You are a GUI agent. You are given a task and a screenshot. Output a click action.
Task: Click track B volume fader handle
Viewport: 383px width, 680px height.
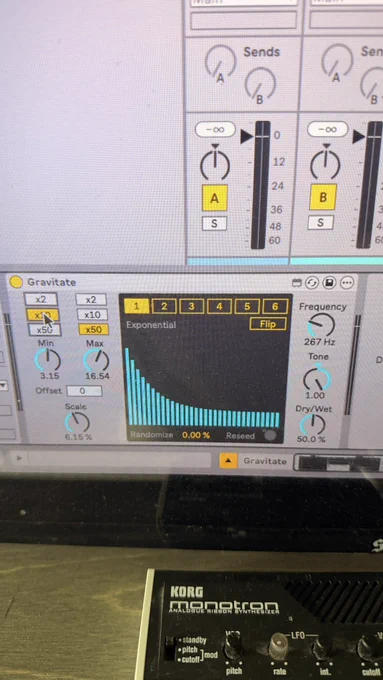[359, 137]
